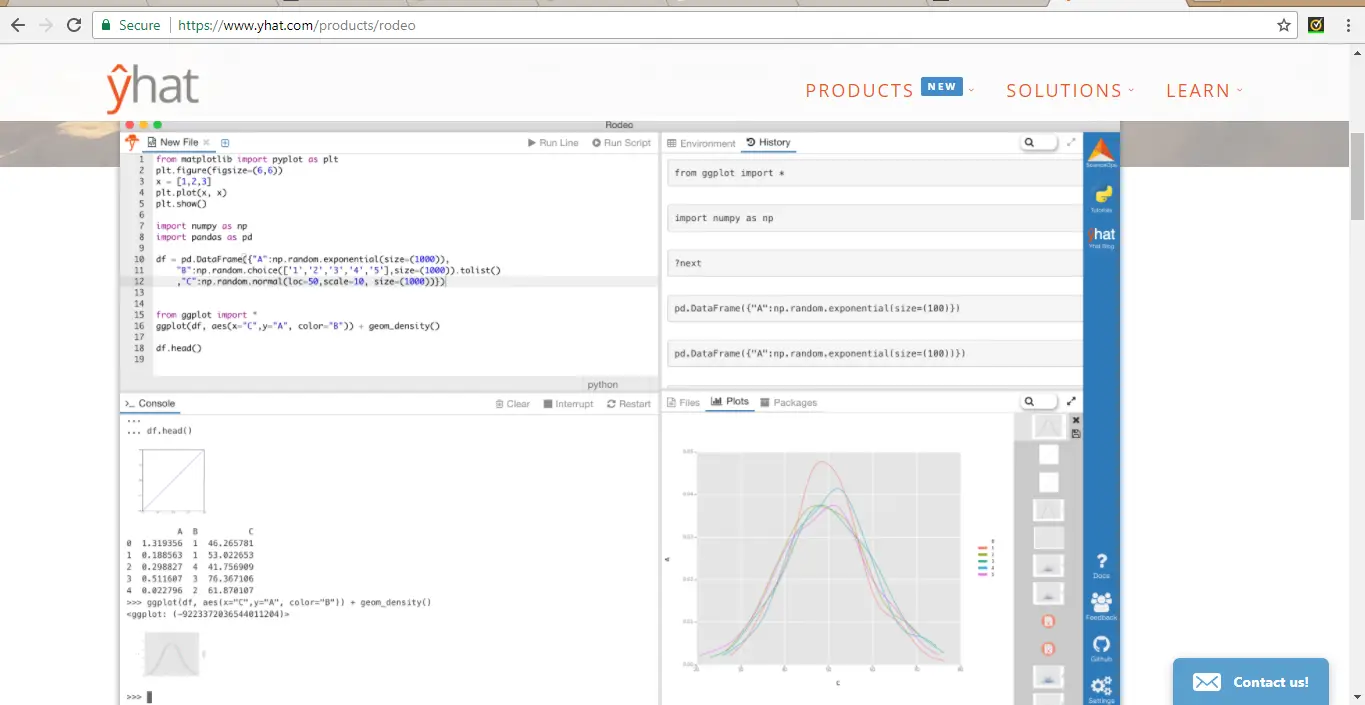Click the browser address bar URL
1365x705 pixels.
(296, 25)
